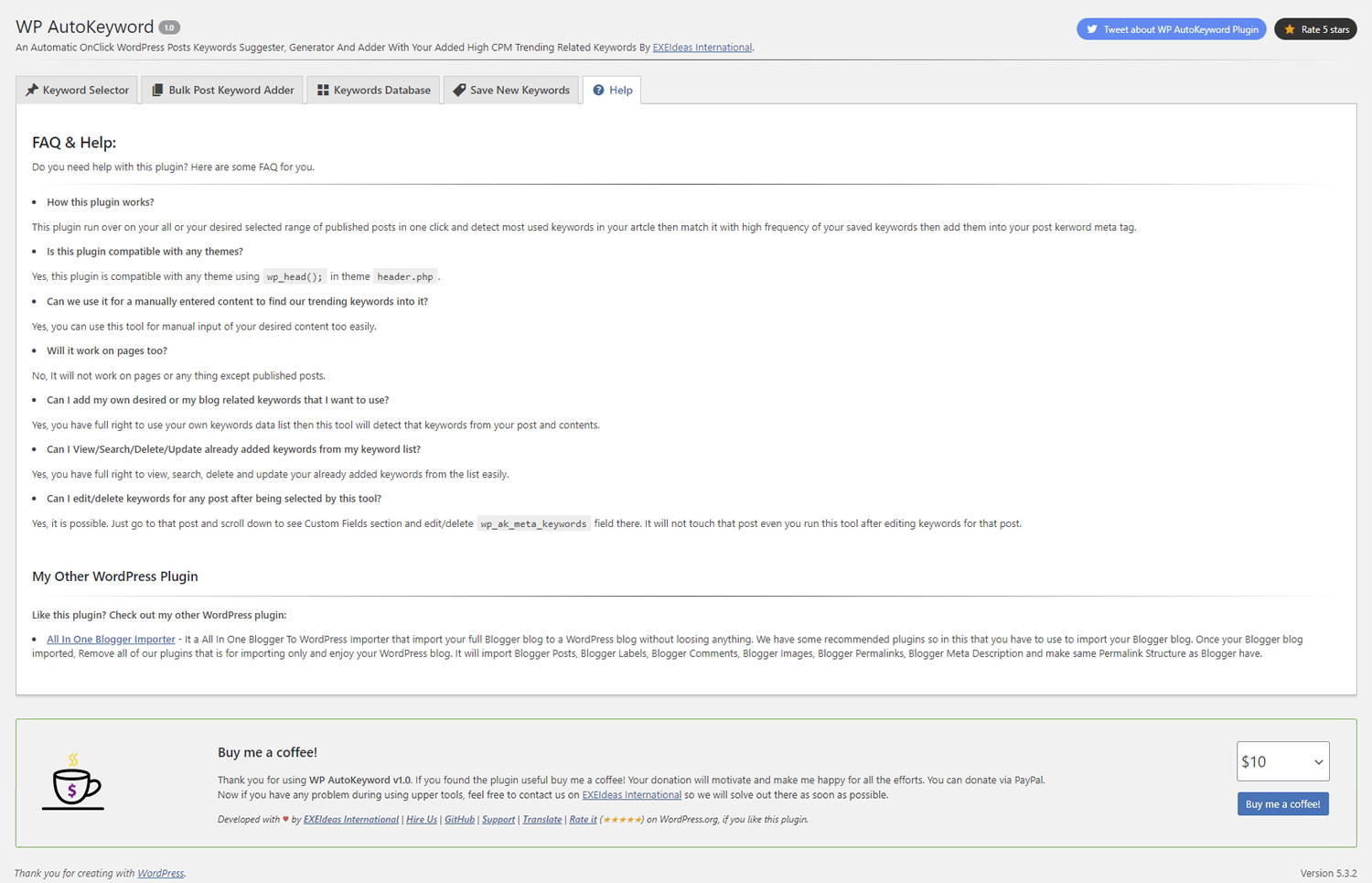This screenshot has width=1372, height=883.
Task: Click the wp_head(); code snippet
Action: 295,277
